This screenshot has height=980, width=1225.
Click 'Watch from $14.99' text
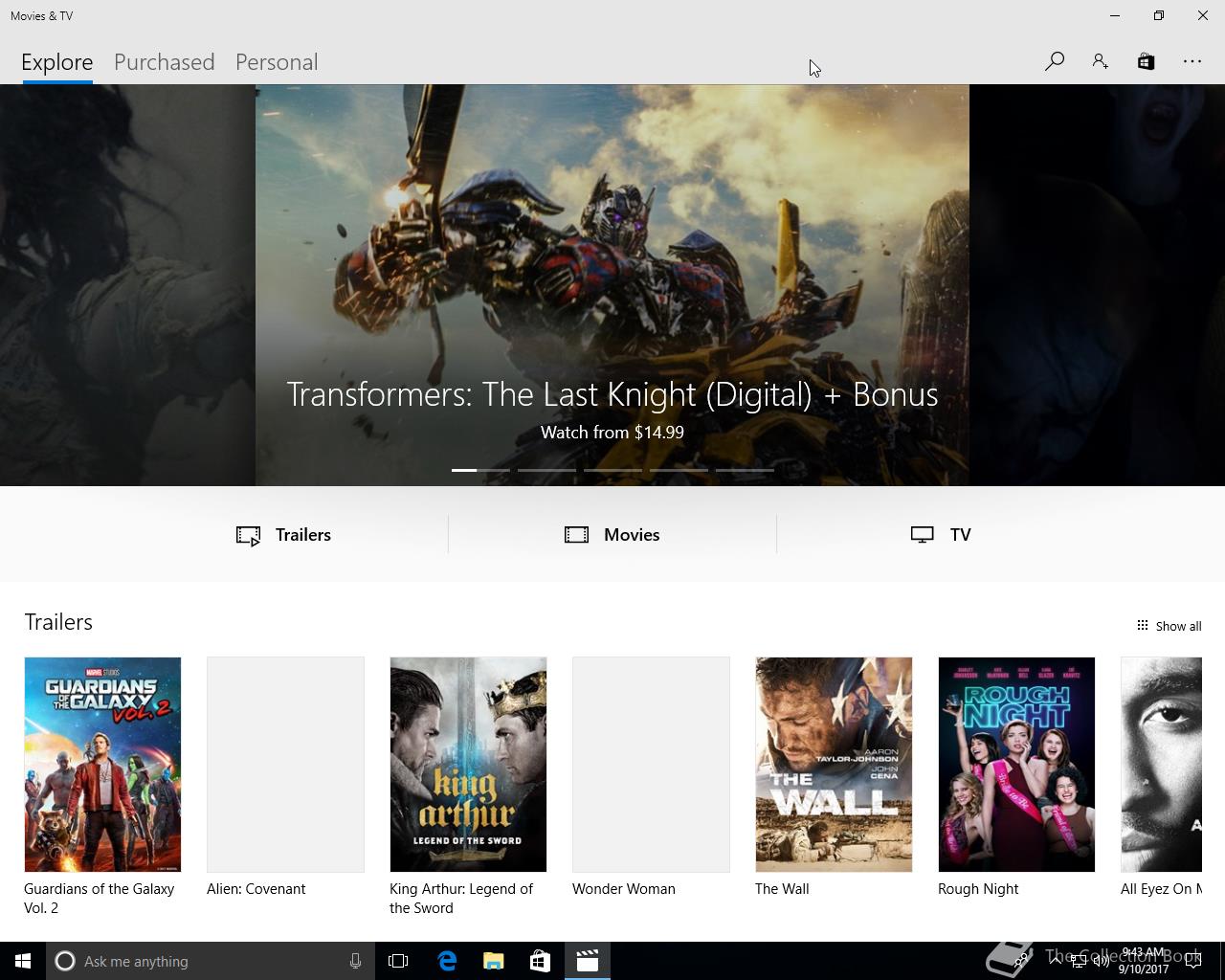612,433
